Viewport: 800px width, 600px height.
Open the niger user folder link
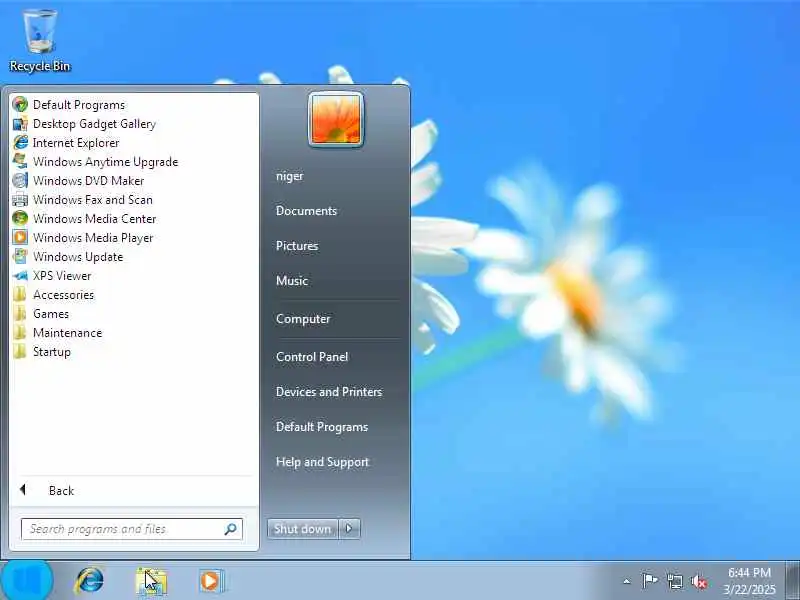click(x=289, y=176)
